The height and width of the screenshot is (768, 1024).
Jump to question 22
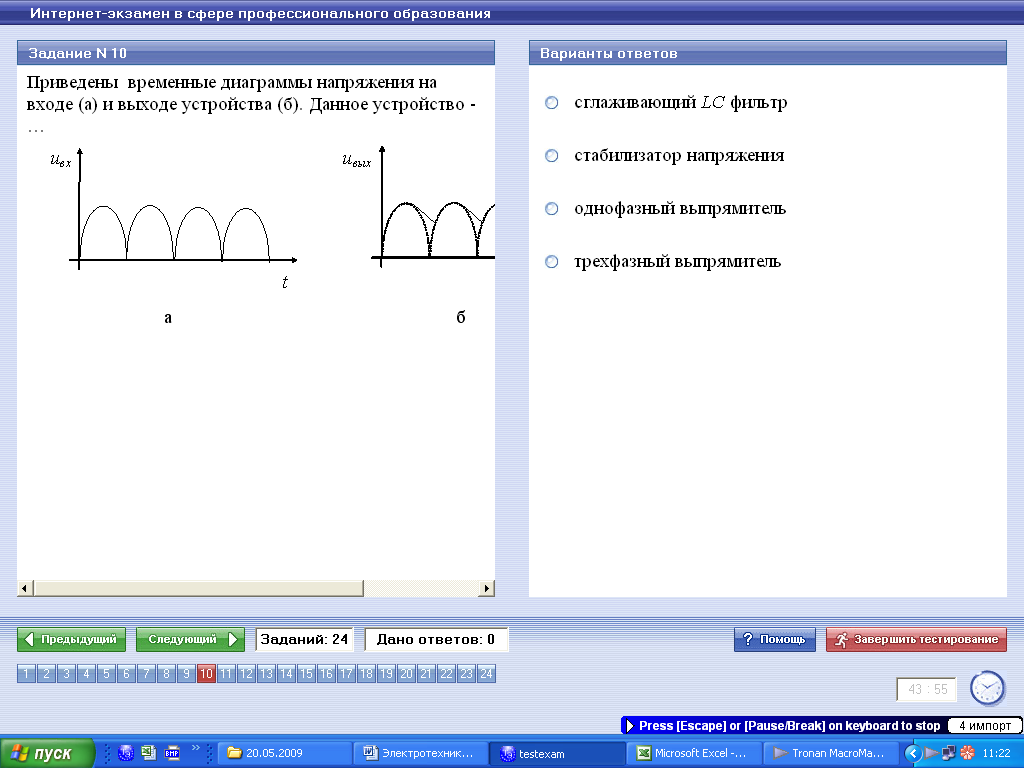(447, 673)
